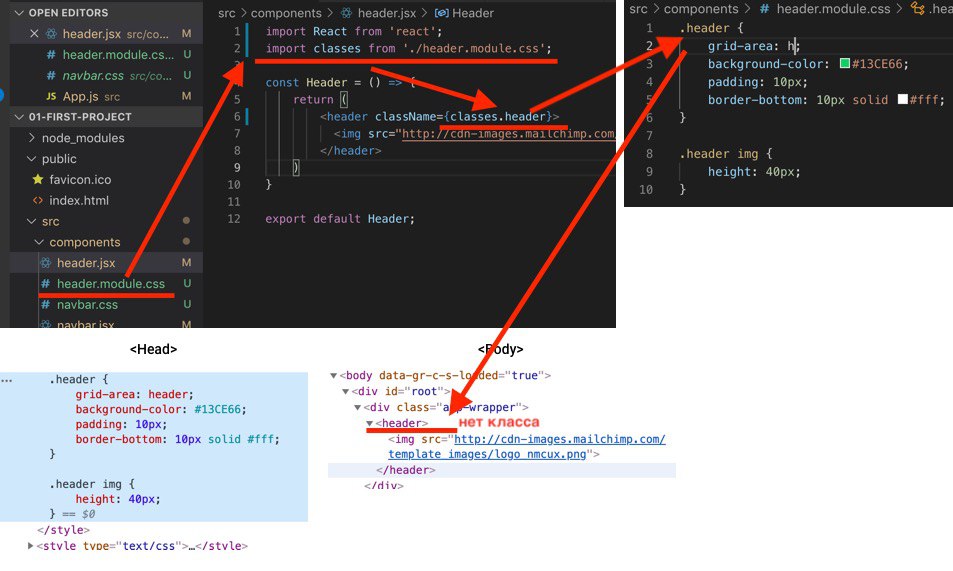Click the React icon in header.jsx breadcrumb
This screenshot has width=953, height=571.
[346, 13]
